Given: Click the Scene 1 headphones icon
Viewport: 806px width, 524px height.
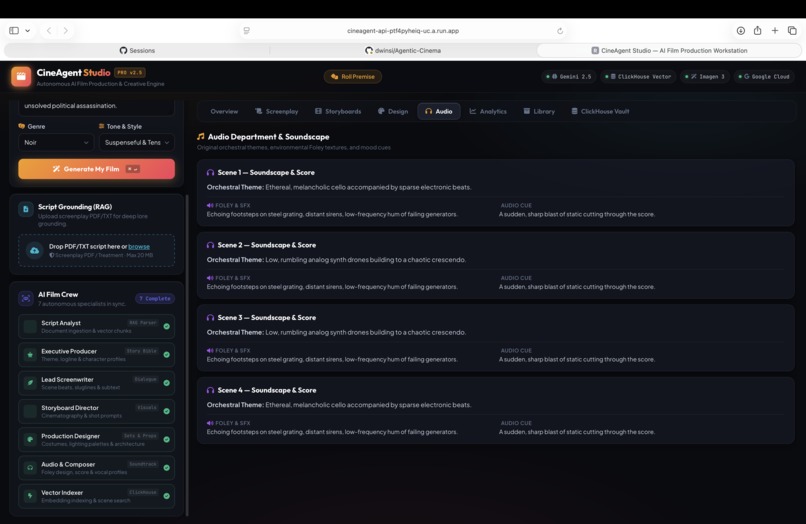Looking at the screenshot, I should pos(210,173).
